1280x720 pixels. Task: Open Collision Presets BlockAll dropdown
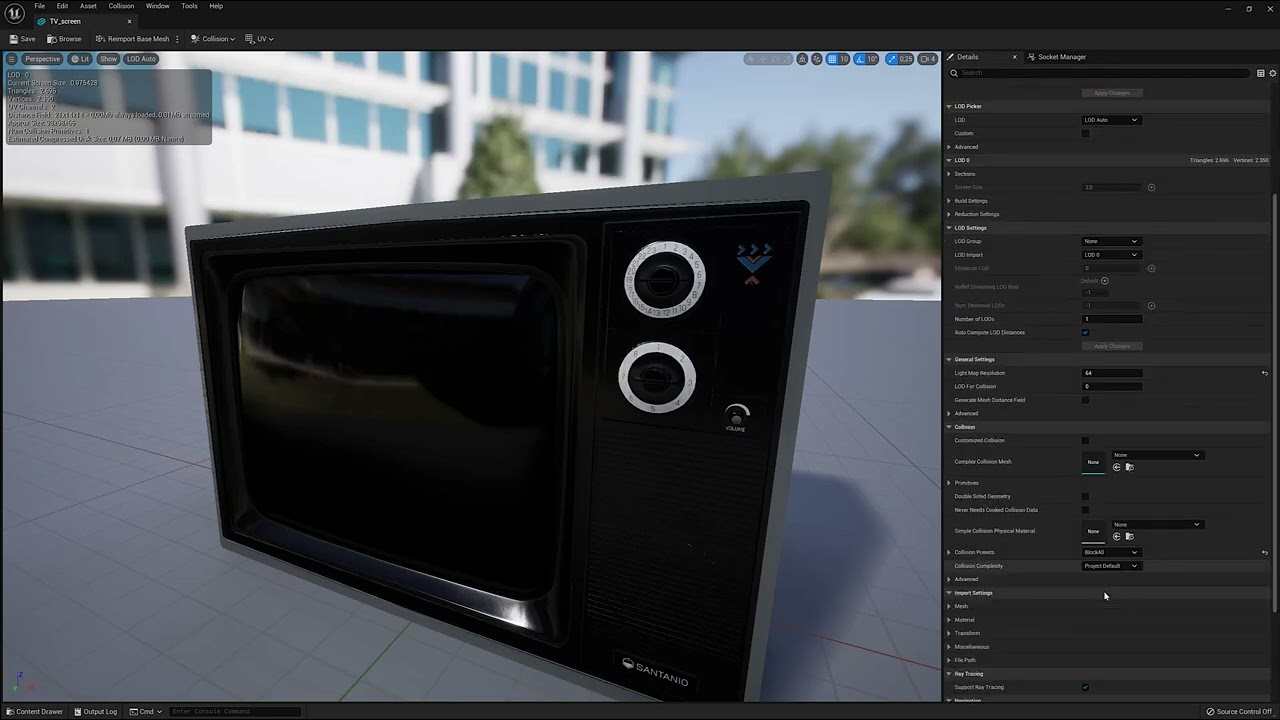click(1111, 552)
